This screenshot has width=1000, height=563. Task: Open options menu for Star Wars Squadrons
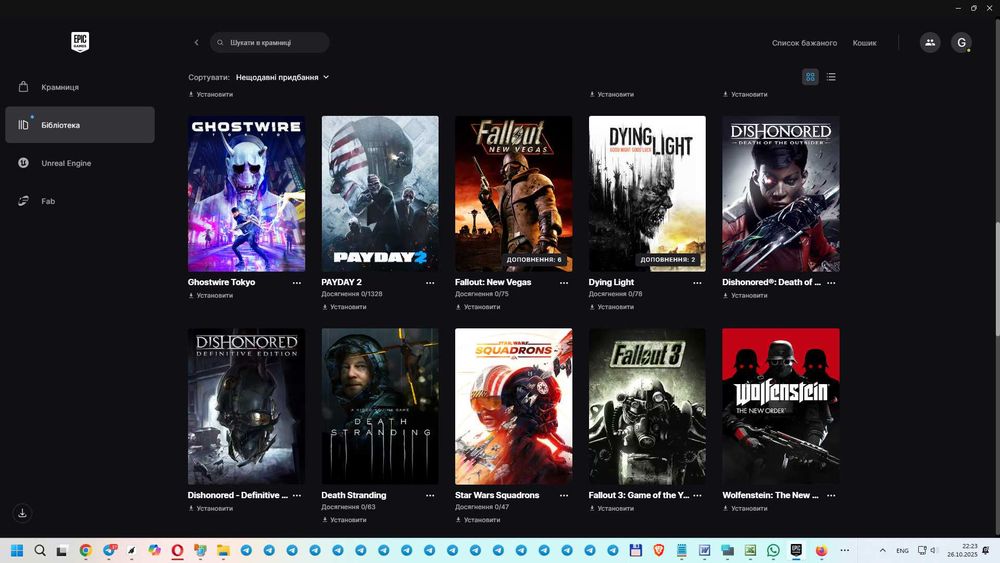pos(564,495)
